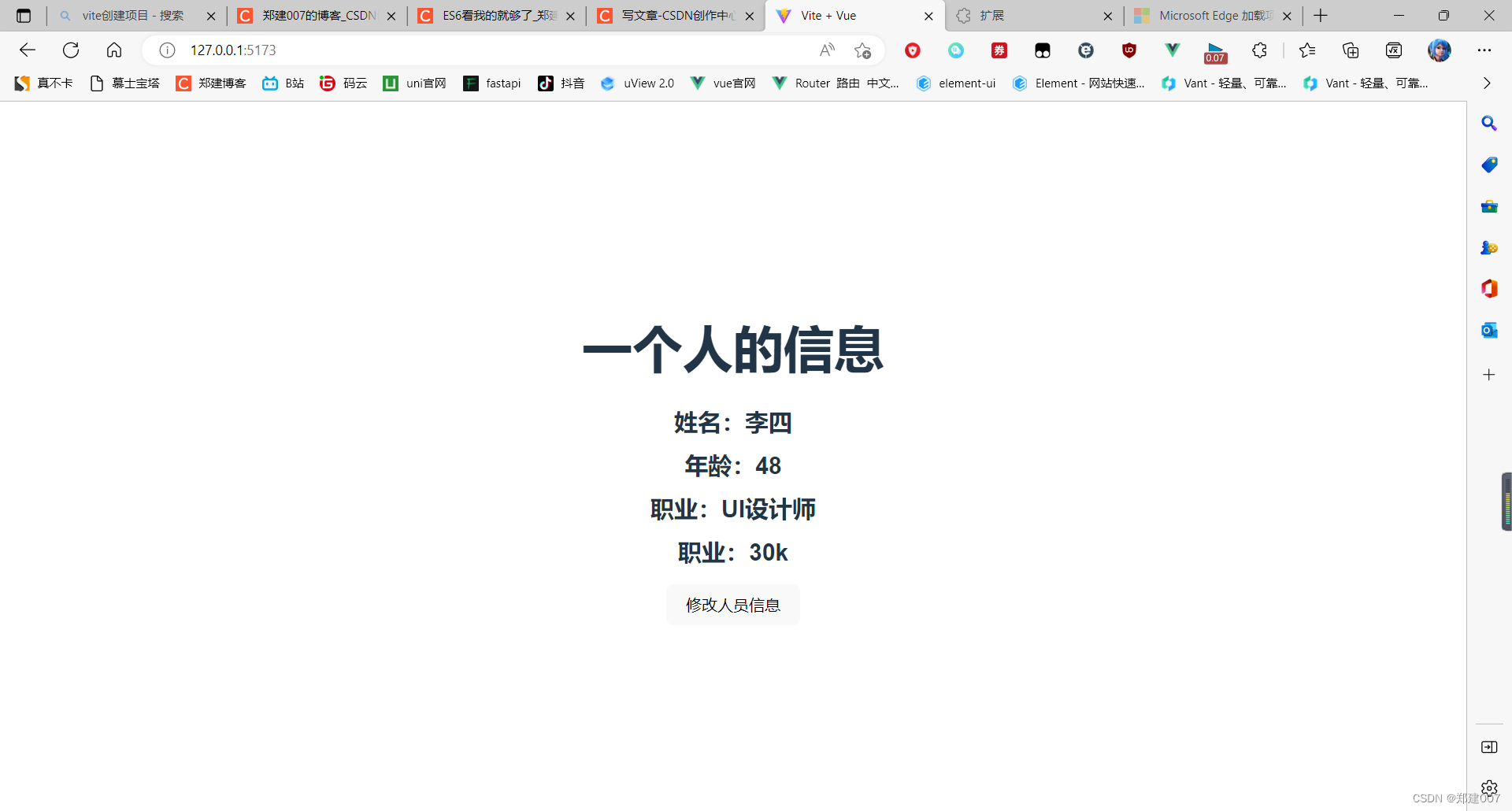Open the Collections icon
The width and height of the screenshot is (1512, 811).
(1351, 50)
